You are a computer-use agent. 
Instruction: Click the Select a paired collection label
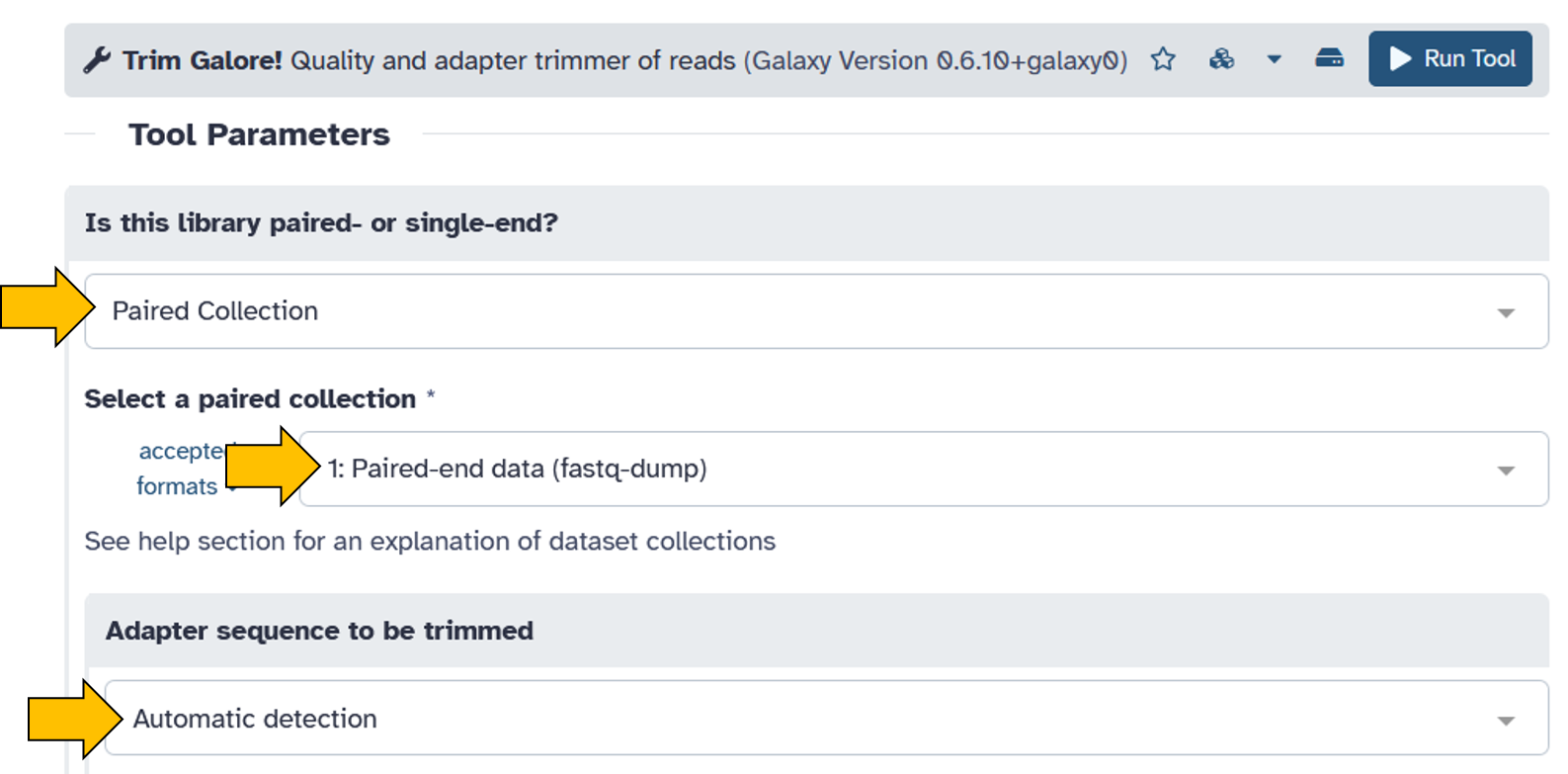[250, 398]
